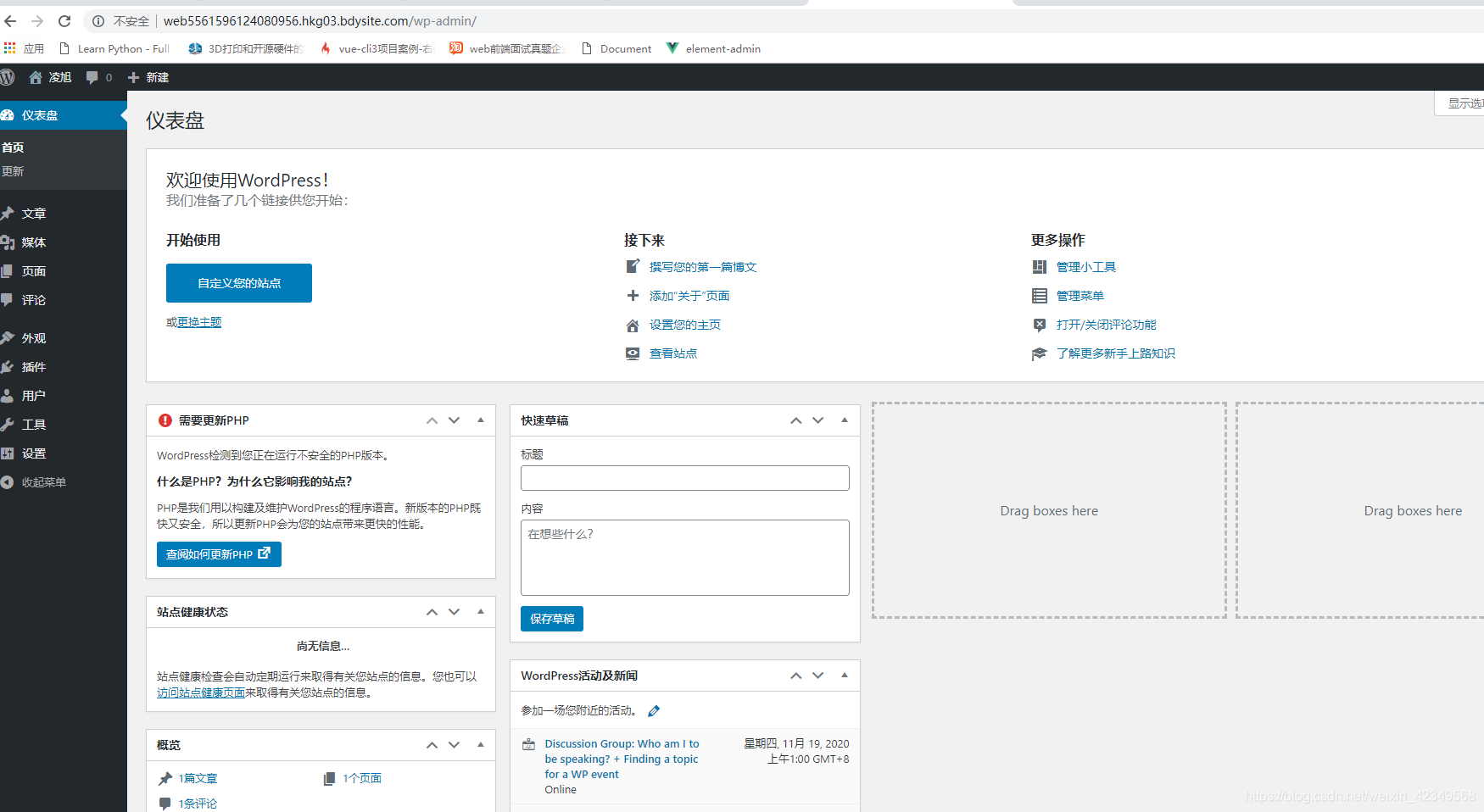Collapse the 需要更新PHP panel
Screen dimensions: 1484x812
481,420
